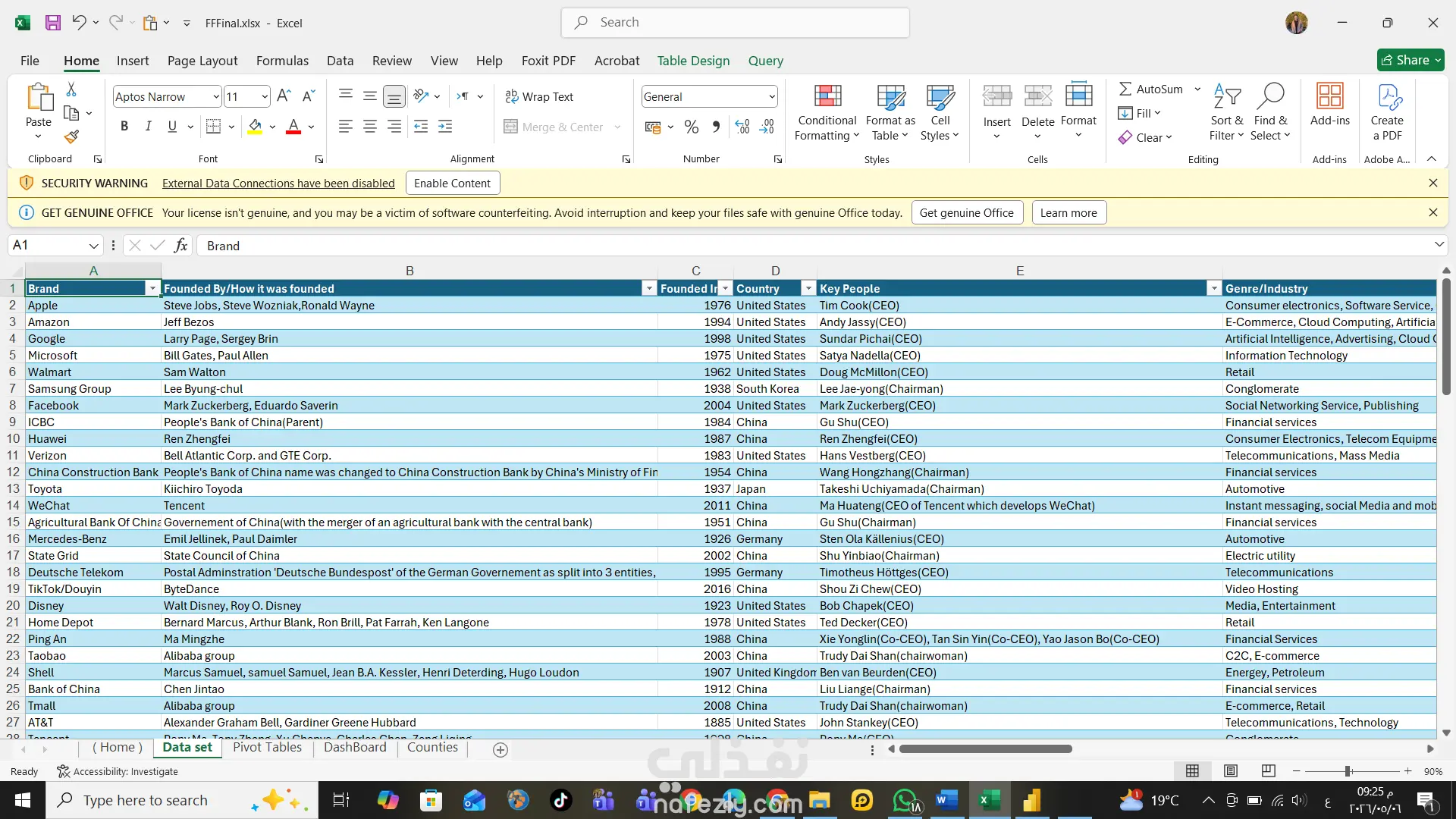Switch to the DashBoard sheet tab

point(355,747)
